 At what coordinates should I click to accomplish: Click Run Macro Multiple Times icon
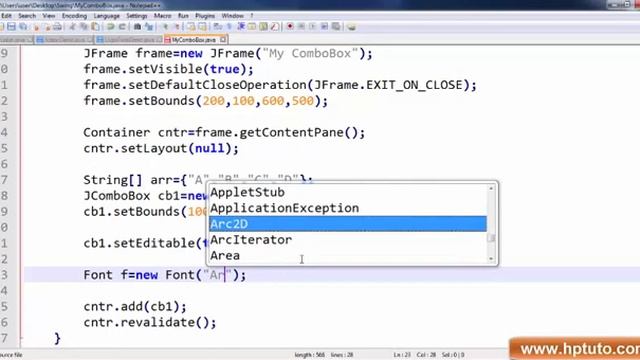324,27
